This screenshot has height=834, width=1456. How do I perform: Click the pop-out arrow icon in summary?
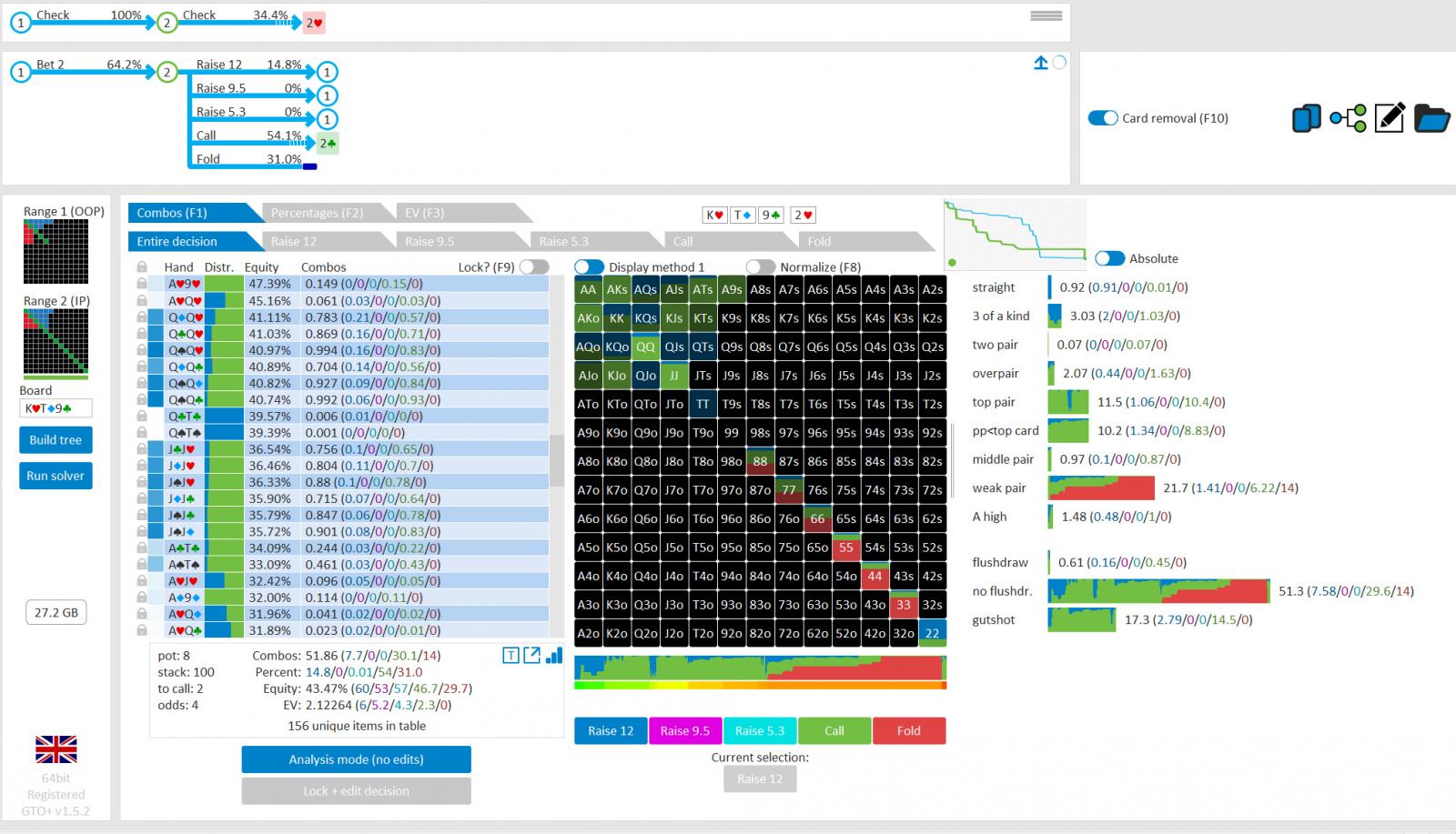coord(531,656)
